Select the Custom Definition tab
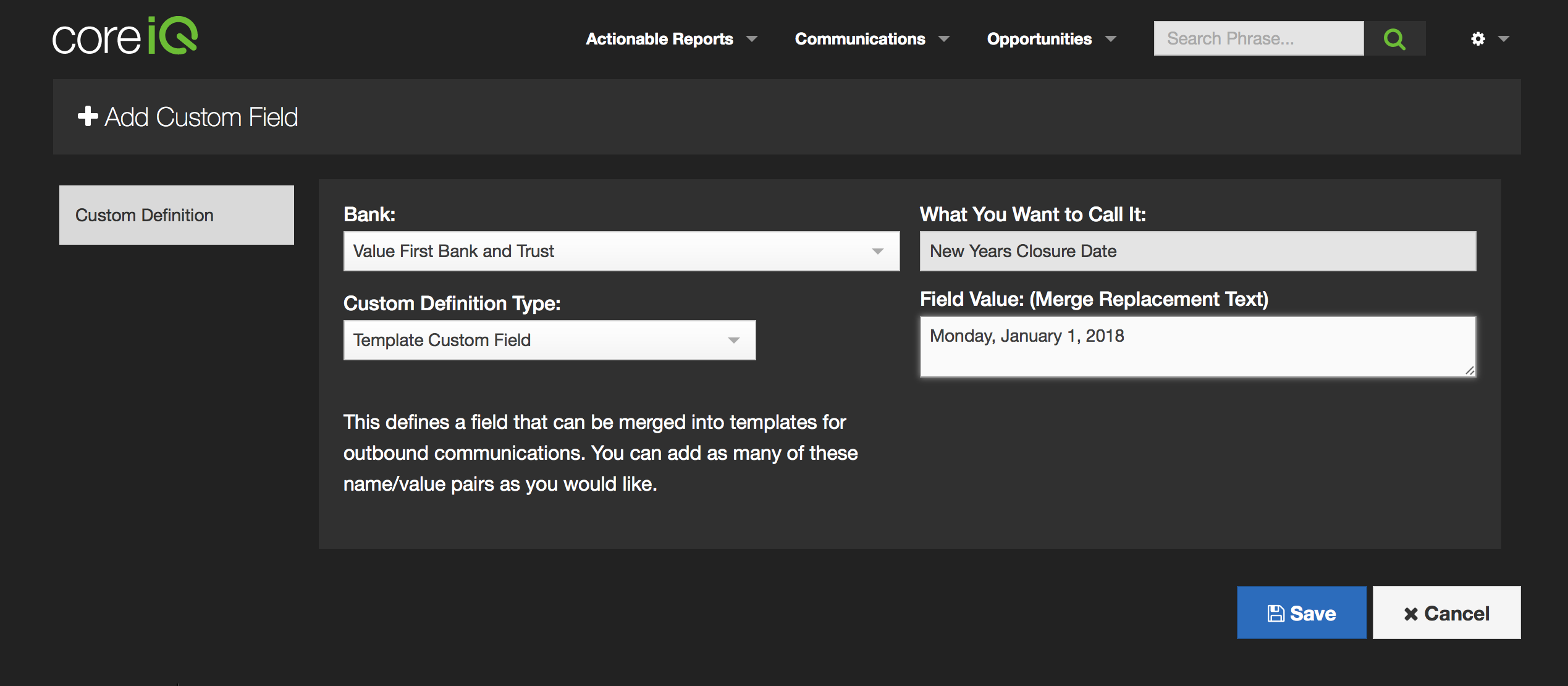 177,215
